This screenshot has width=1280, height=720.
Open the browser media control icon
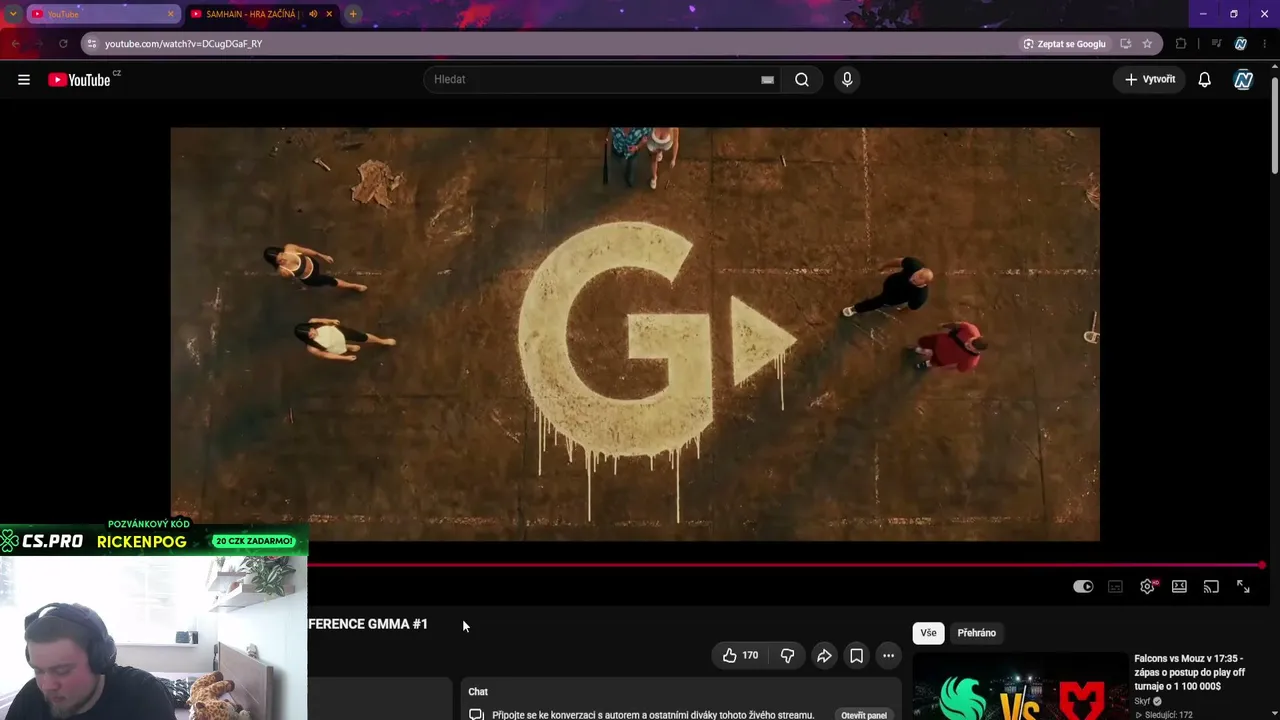click(1216, 44)
